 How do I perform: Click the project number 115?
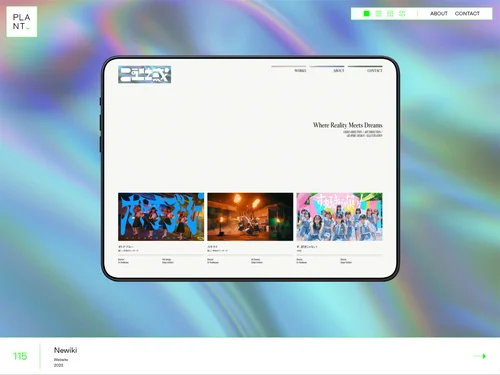coord(20,356)
